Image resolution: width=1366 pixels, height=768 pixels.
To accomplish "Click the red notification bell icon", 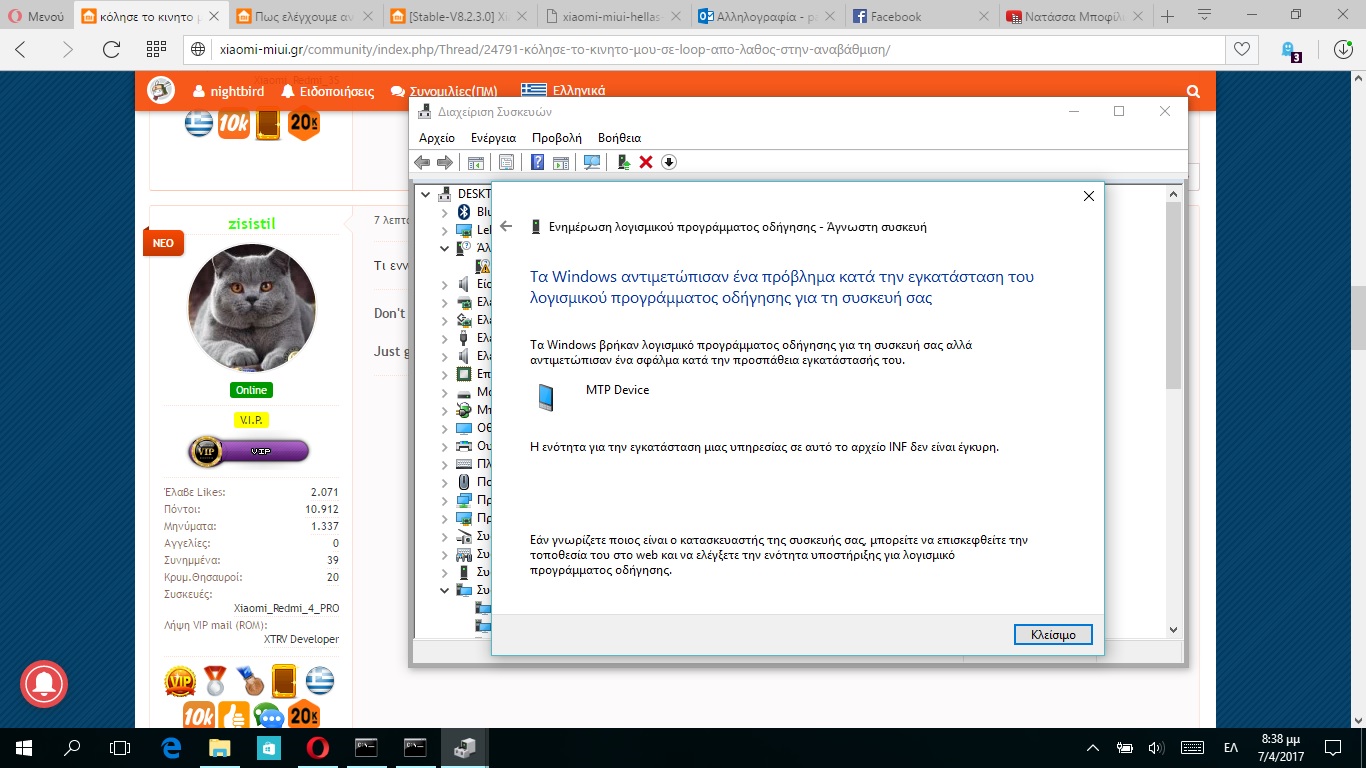I will click(43, 684).
